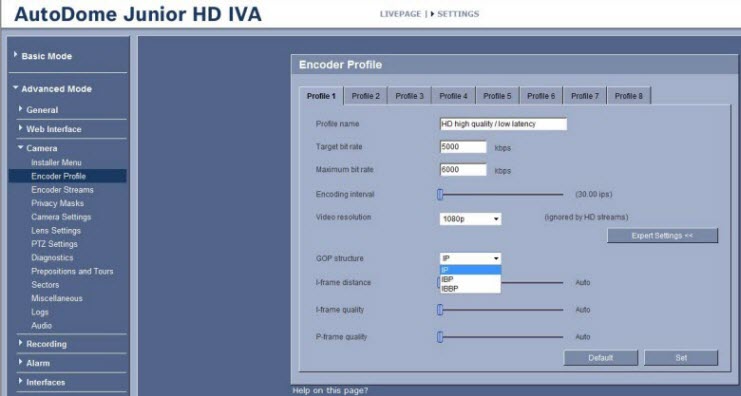Switch to the Profile 5 tab
The image size is (741, 396).
tap(497, 96)
